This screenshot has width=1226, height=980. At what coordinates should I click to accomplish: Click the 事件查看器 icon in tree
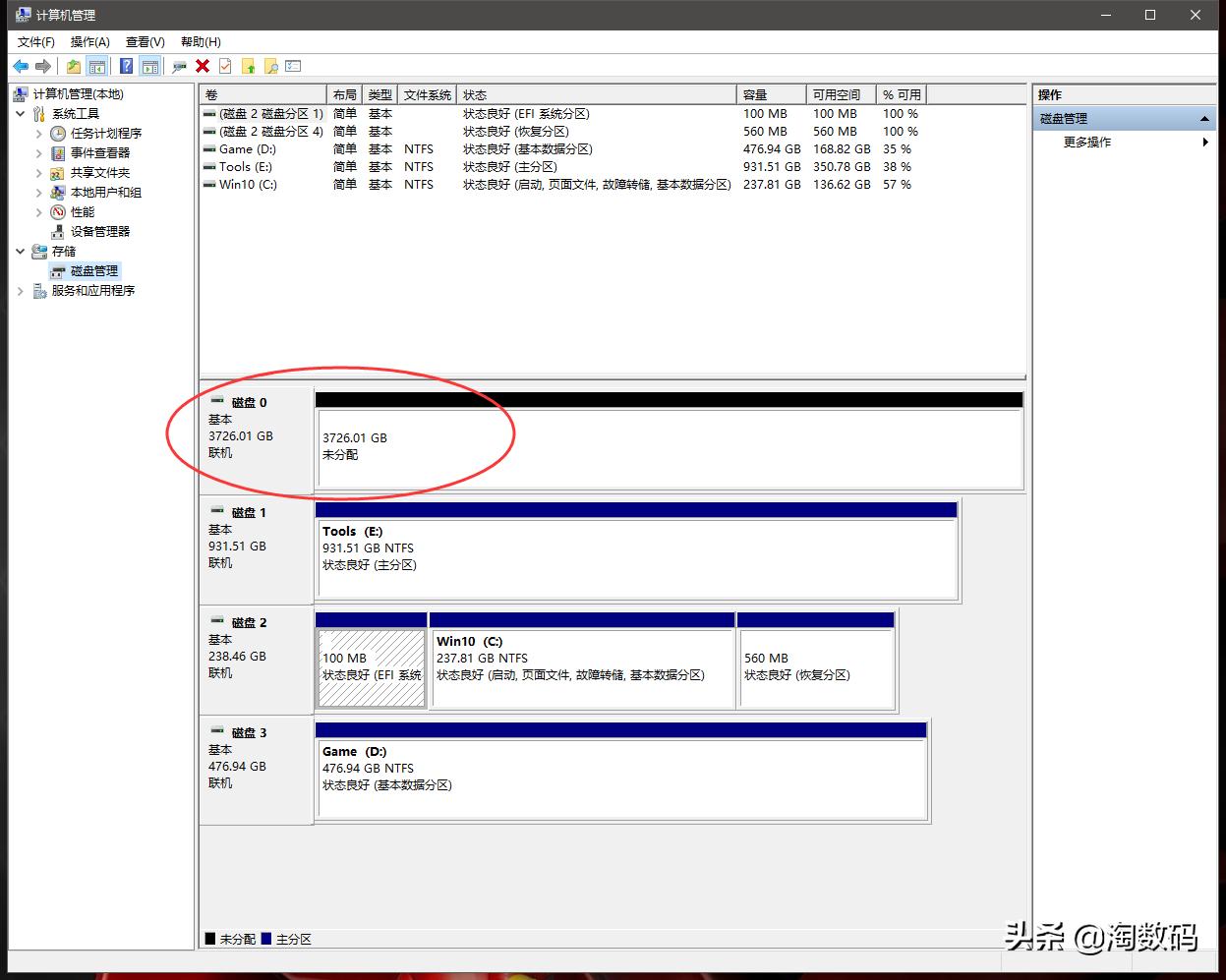pos(58,153)
